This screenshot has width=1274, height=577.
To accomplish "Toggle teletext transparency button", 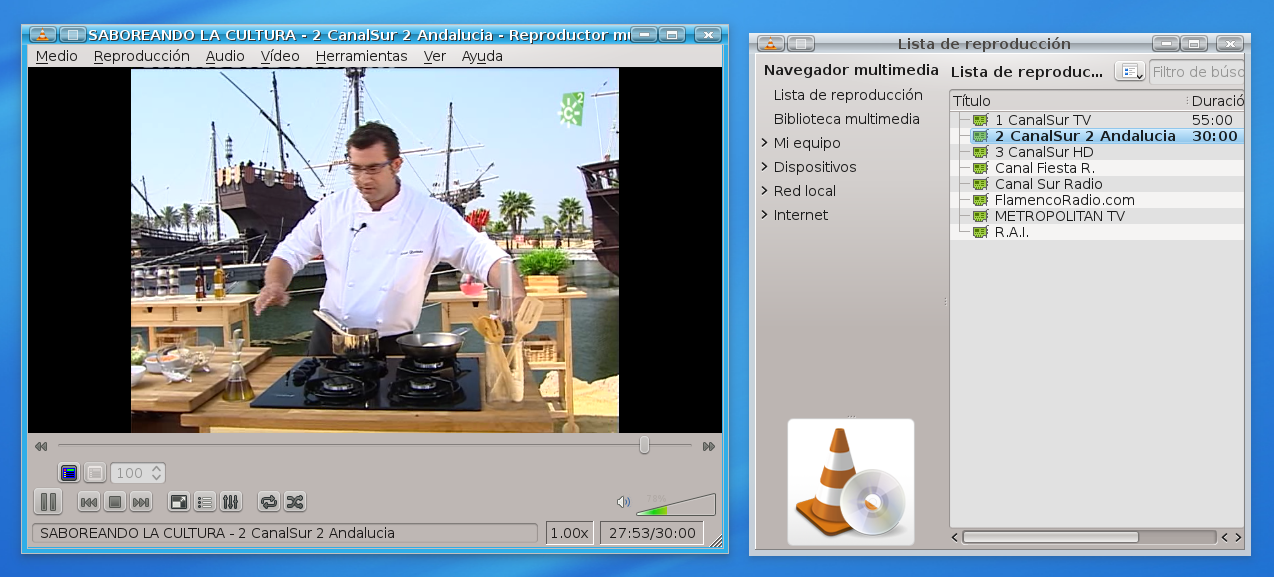I will (95, 472).
